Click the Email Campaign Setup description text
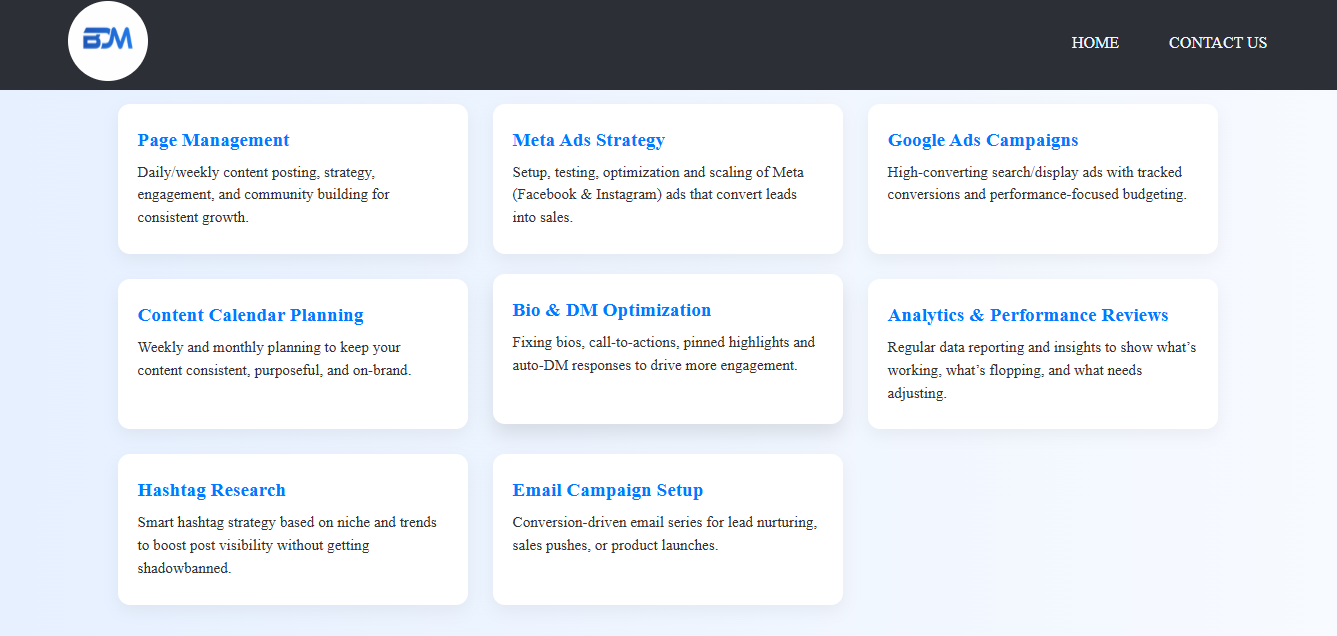This screenshot has width=1337, height=636. click(x=664, y=534)
